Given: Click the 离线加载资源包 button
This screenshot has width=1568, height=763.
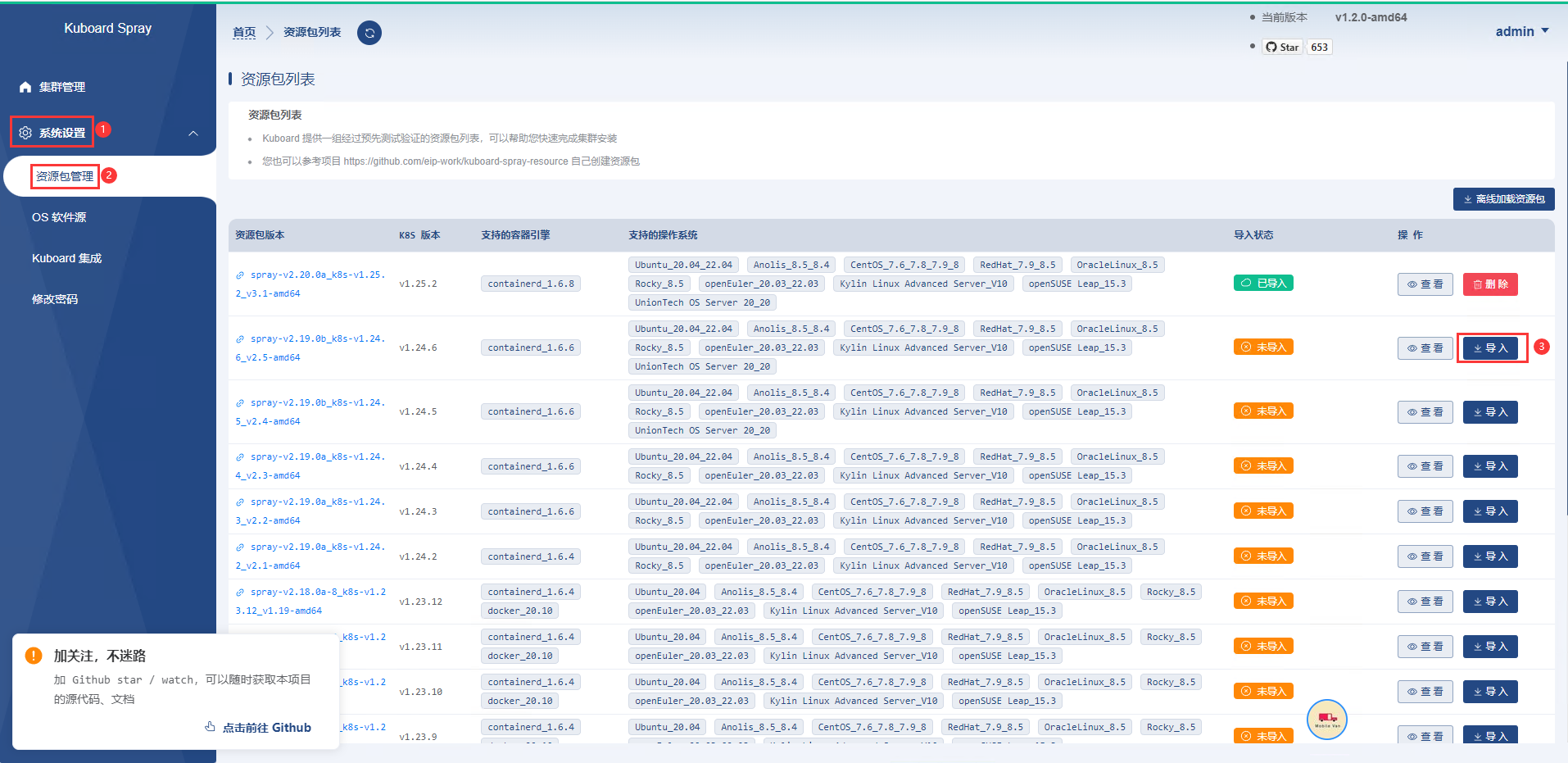Looking at the screenshot, I should tap(1503, 199).
